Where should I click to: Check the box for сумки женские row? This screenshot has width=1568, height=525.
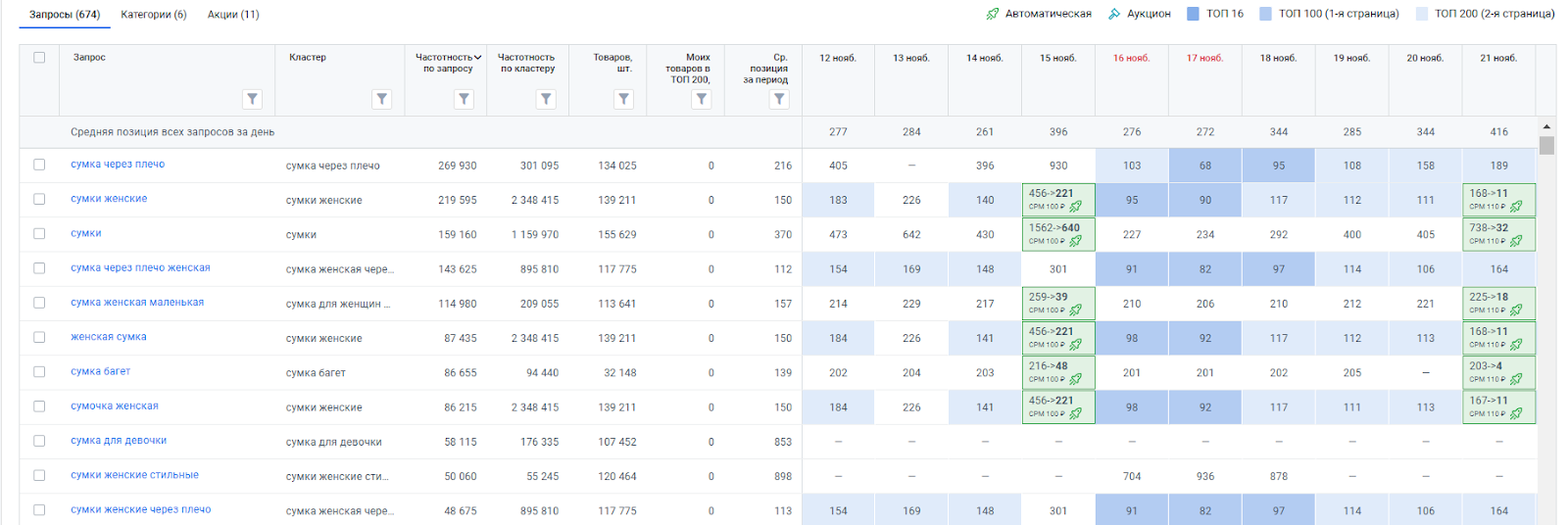[39, 199]
